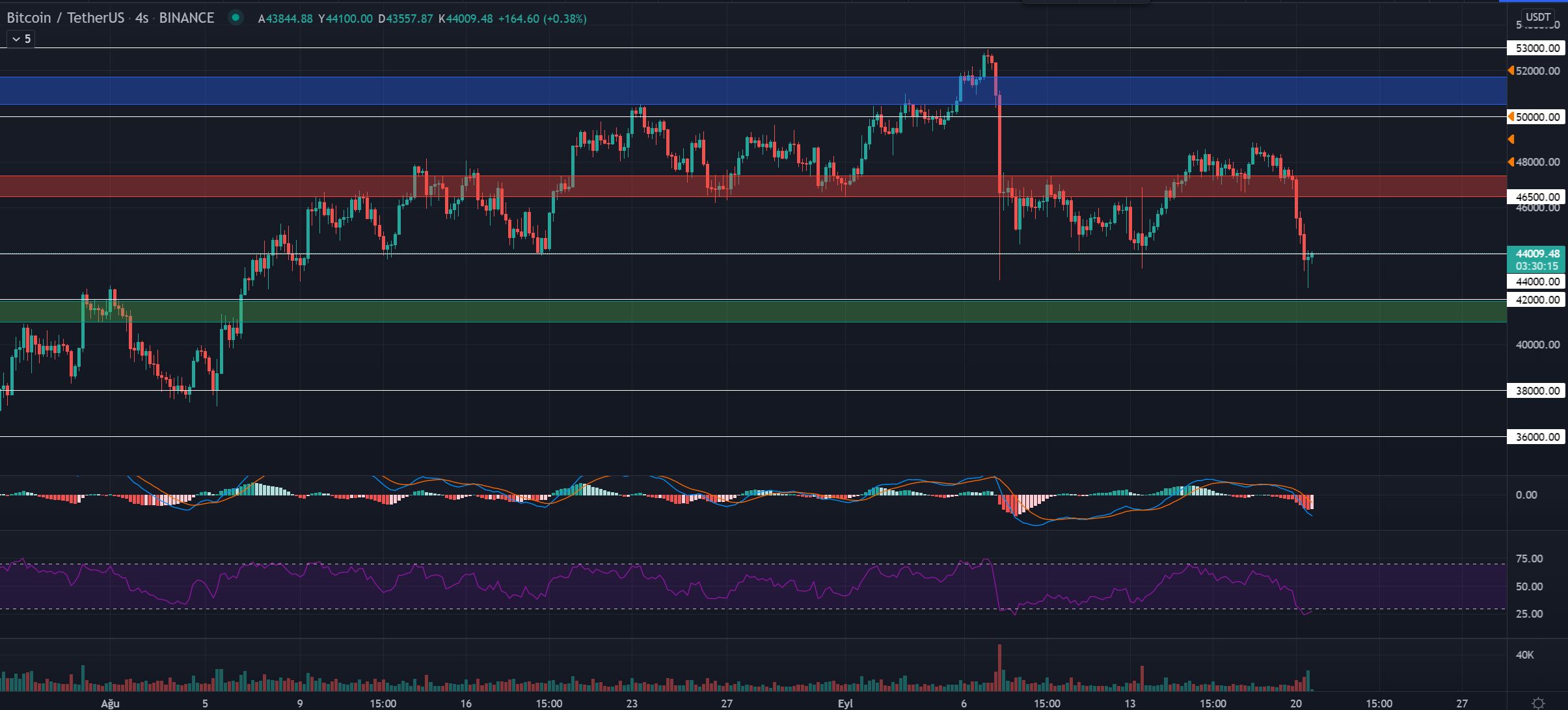Click the 46500.00 price line label
1568x710 pixels.
[1536, 196]
